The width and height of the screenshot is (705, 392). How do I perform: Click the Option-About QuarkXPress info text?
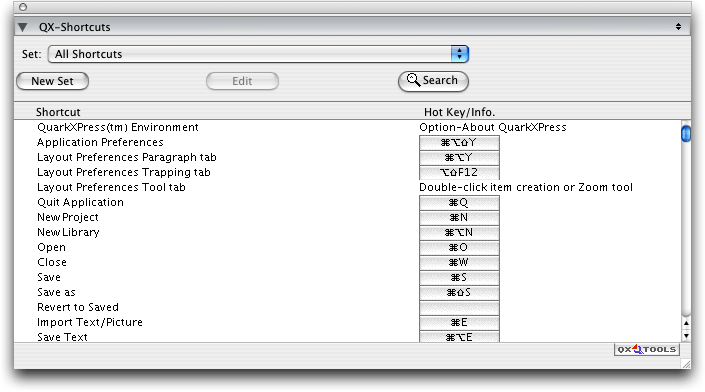click(493, 127)
